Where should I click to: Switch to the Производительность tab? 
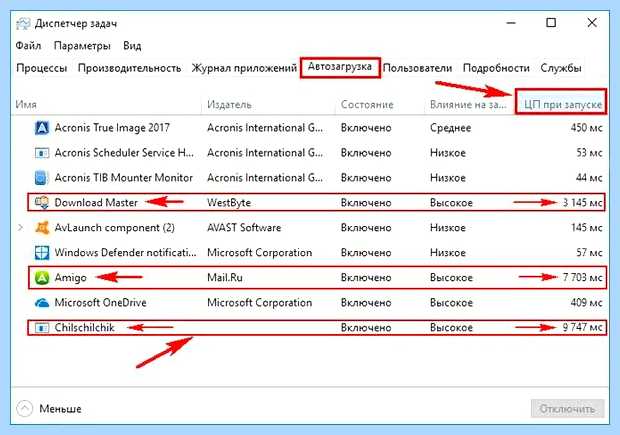point(129,68)
